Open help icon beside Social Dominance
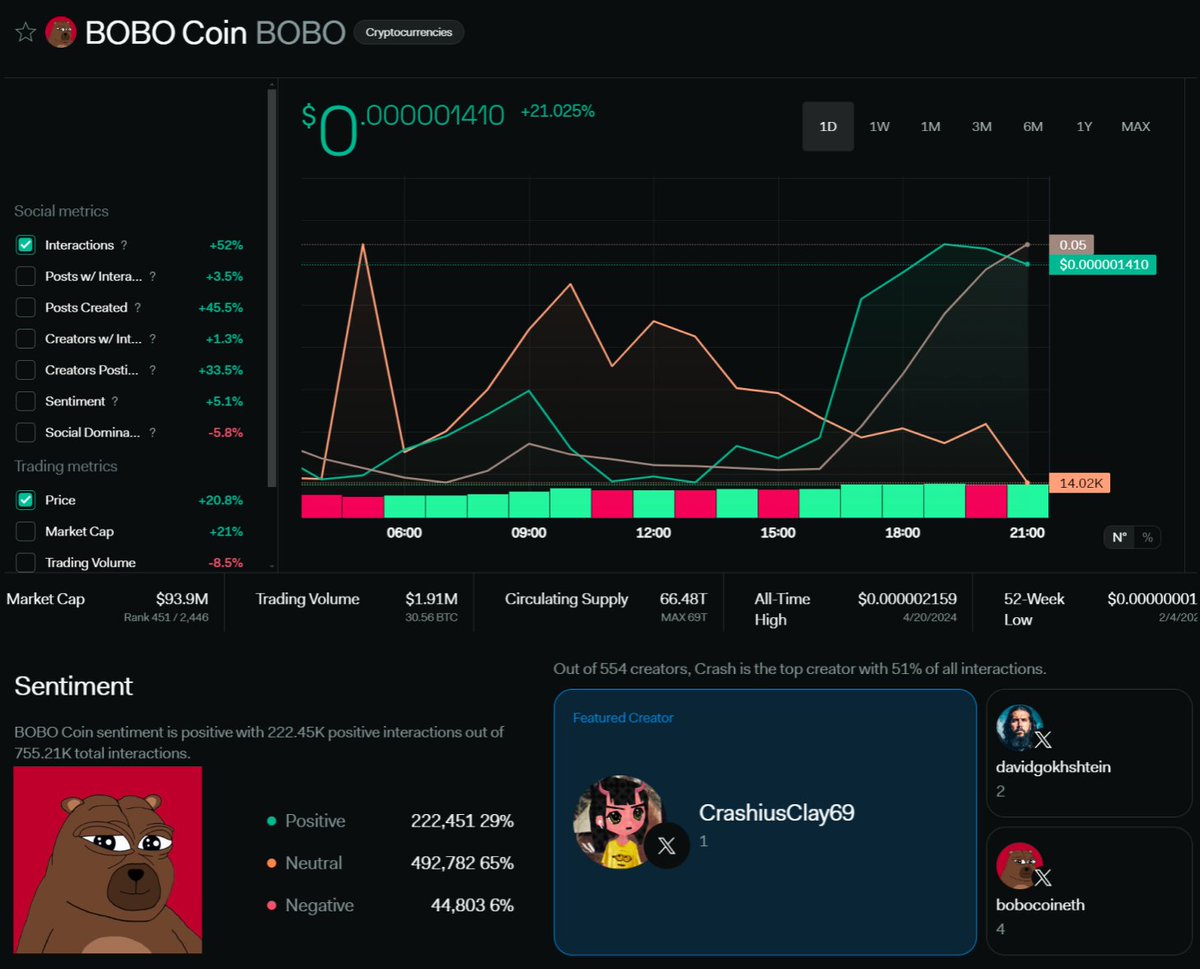Viewport: 1200px width, 969px height. click(152, 433)
